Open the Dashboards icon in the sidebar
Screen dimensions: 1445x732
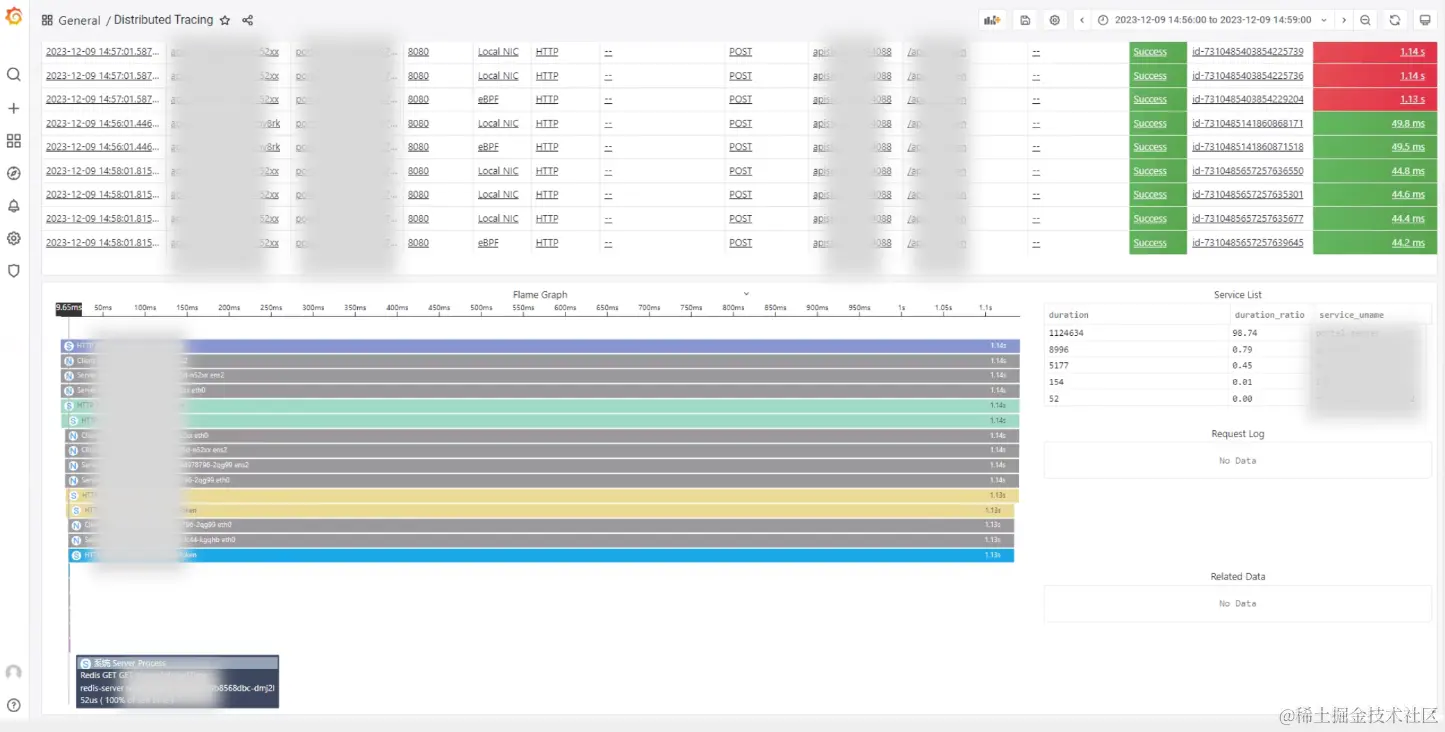point(14,140)
